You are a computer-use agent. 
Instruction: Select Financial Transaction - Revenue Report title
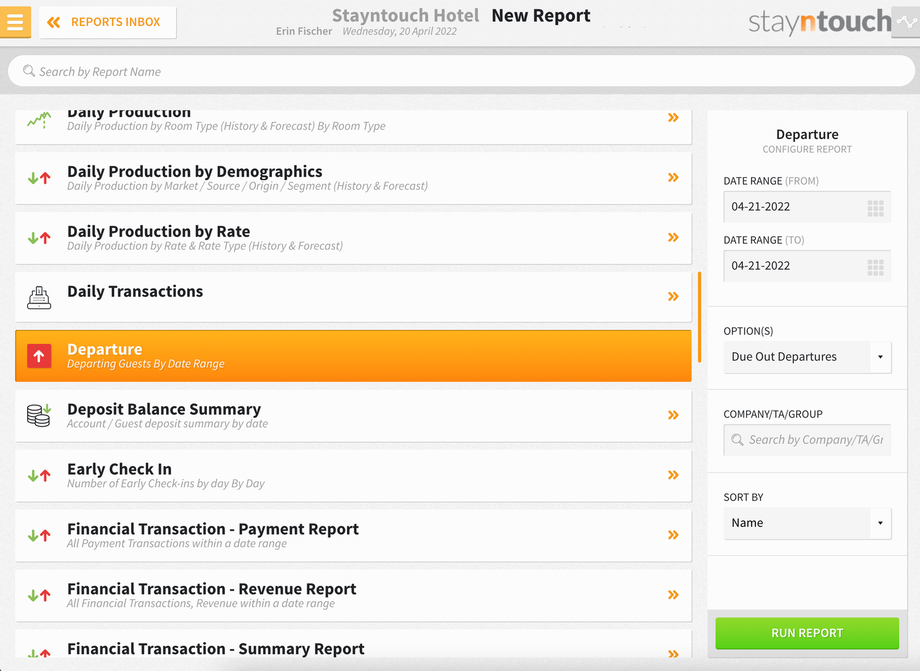211,588
